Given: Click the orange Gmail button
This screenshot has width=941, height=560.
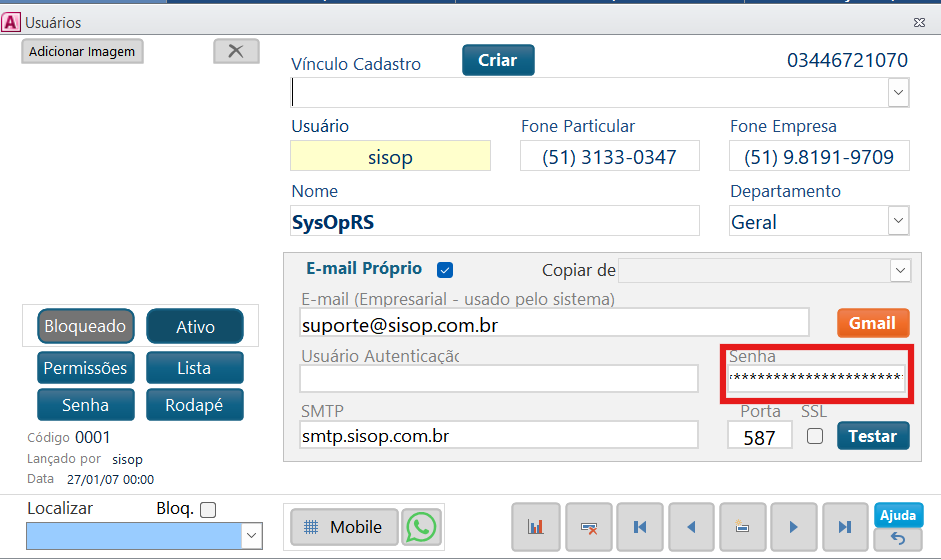Looking at the screenshot, I should (872, 323).
